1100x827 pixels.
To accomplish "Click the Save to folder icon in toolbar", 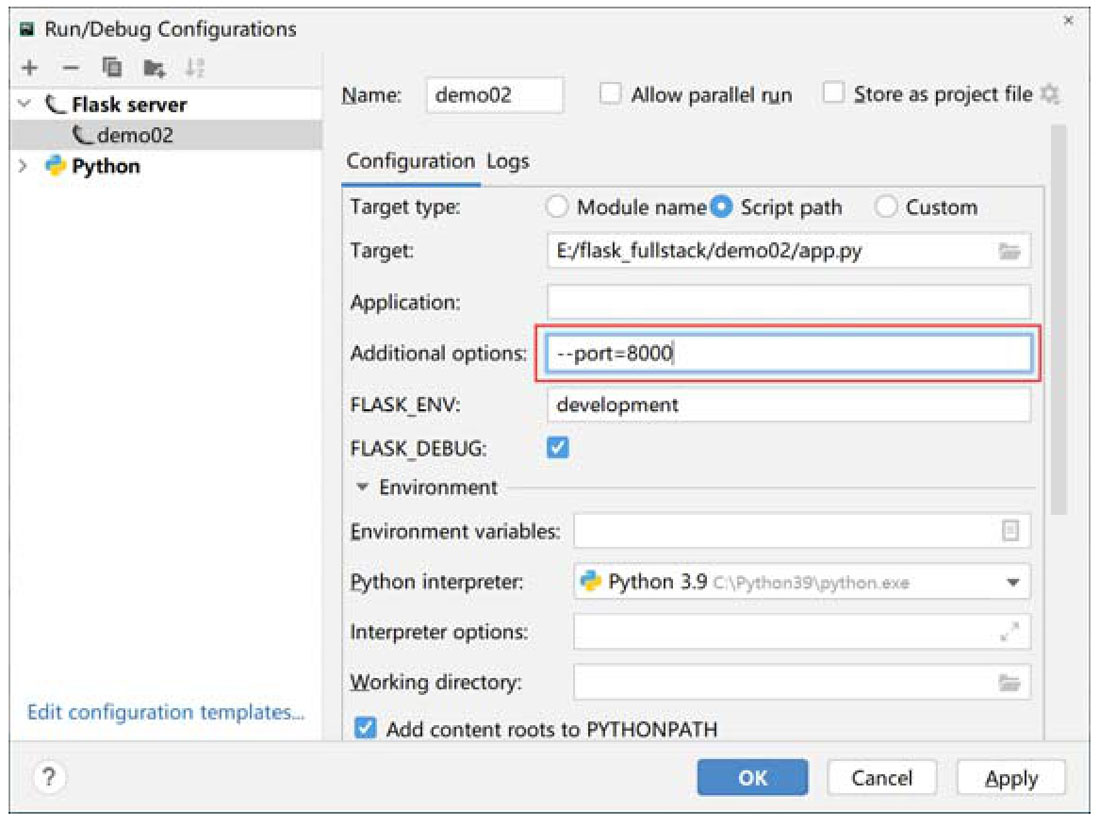I will 154,68.
